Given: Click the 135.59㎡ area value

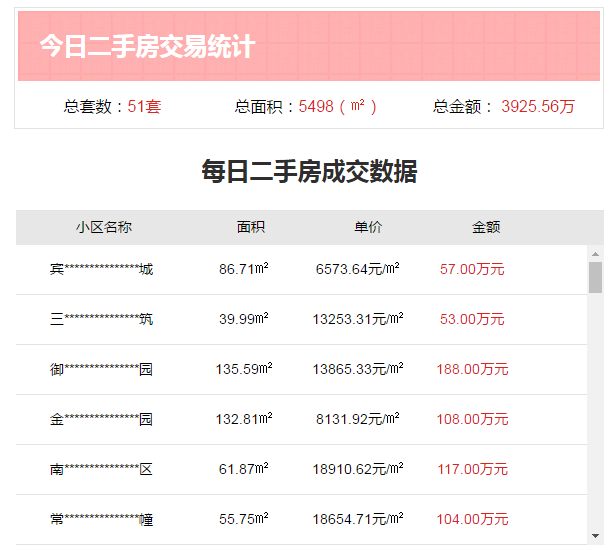Looking at the screenshot, I should click(244, 369).
